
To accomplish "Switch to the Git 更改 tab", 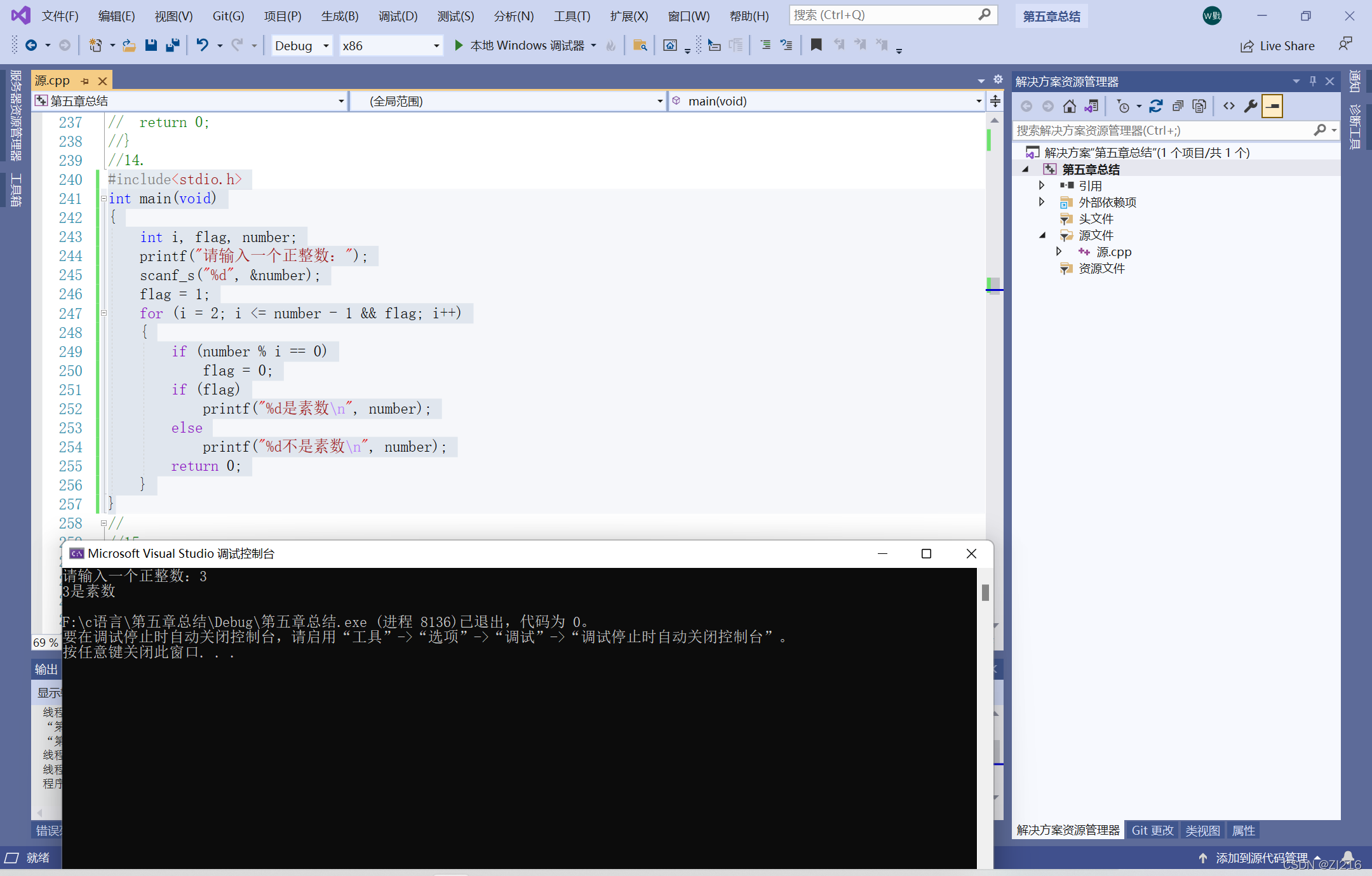I will (x=1152, y=830).
